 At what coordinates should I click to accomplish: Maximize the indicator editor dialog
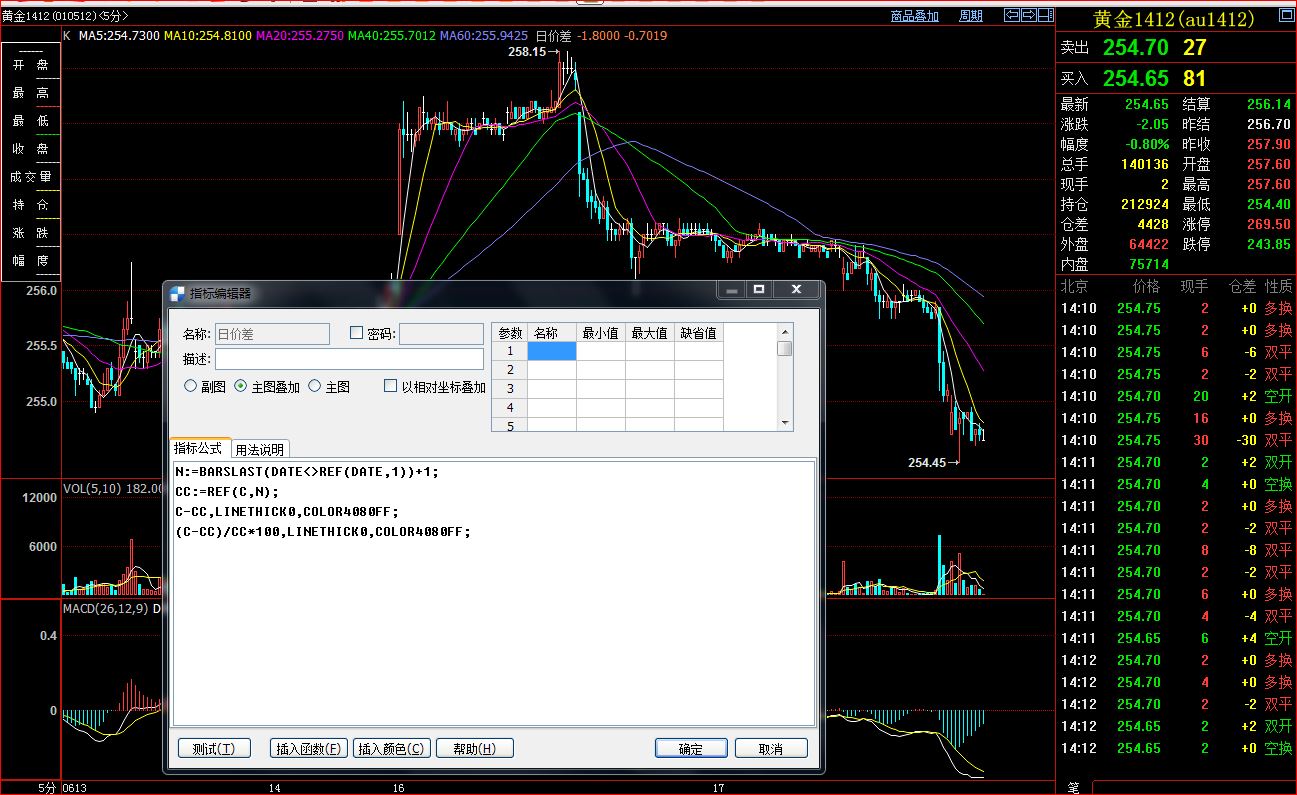click(759, 290)
